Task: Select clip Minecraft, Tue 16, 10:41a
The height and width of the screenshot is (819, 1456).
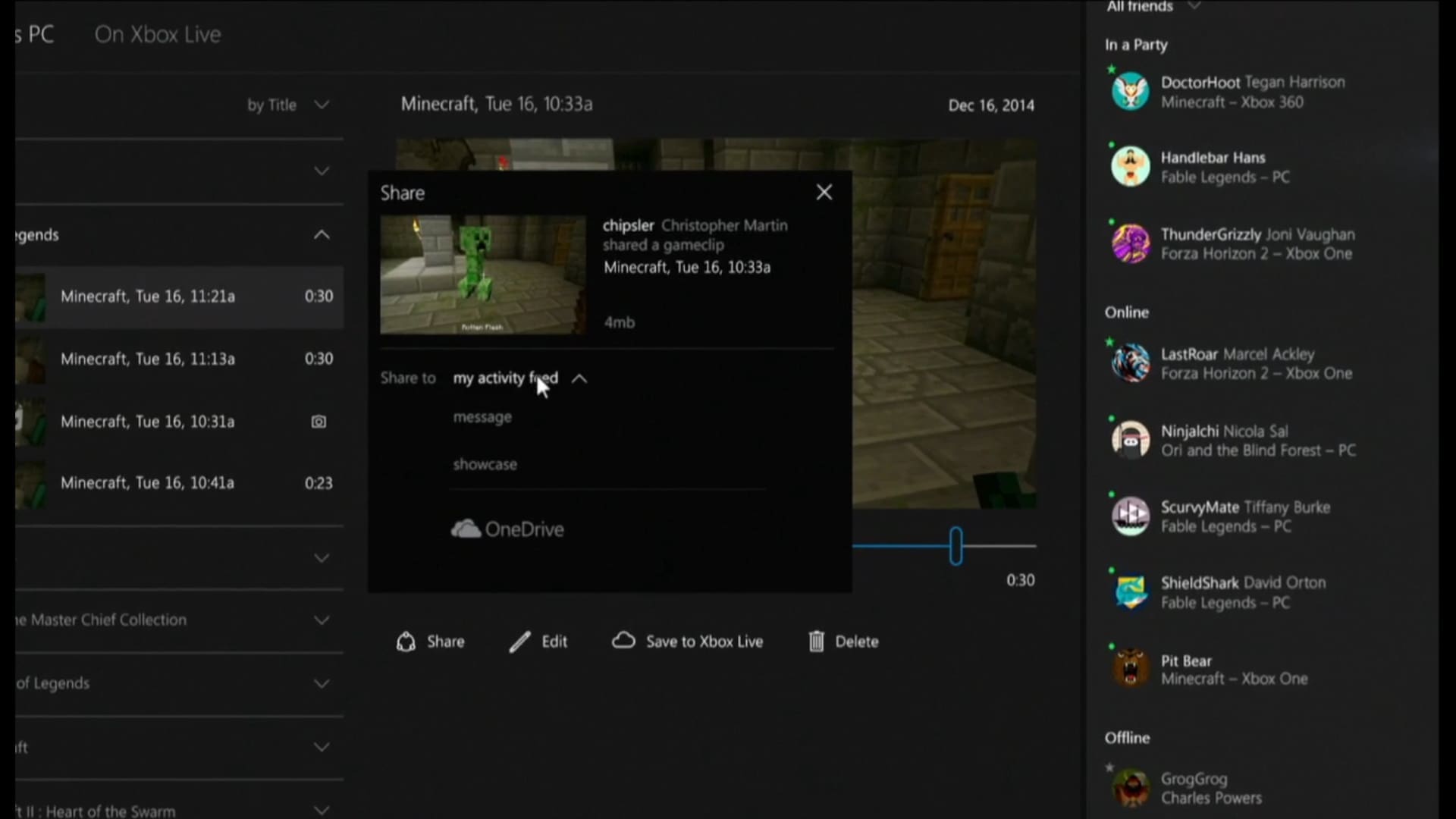Action: [x=179, y=483]
